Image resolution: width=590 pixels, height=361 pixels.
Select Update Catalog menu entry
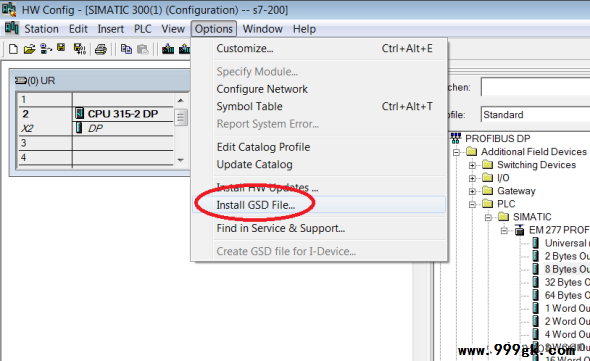254,165
